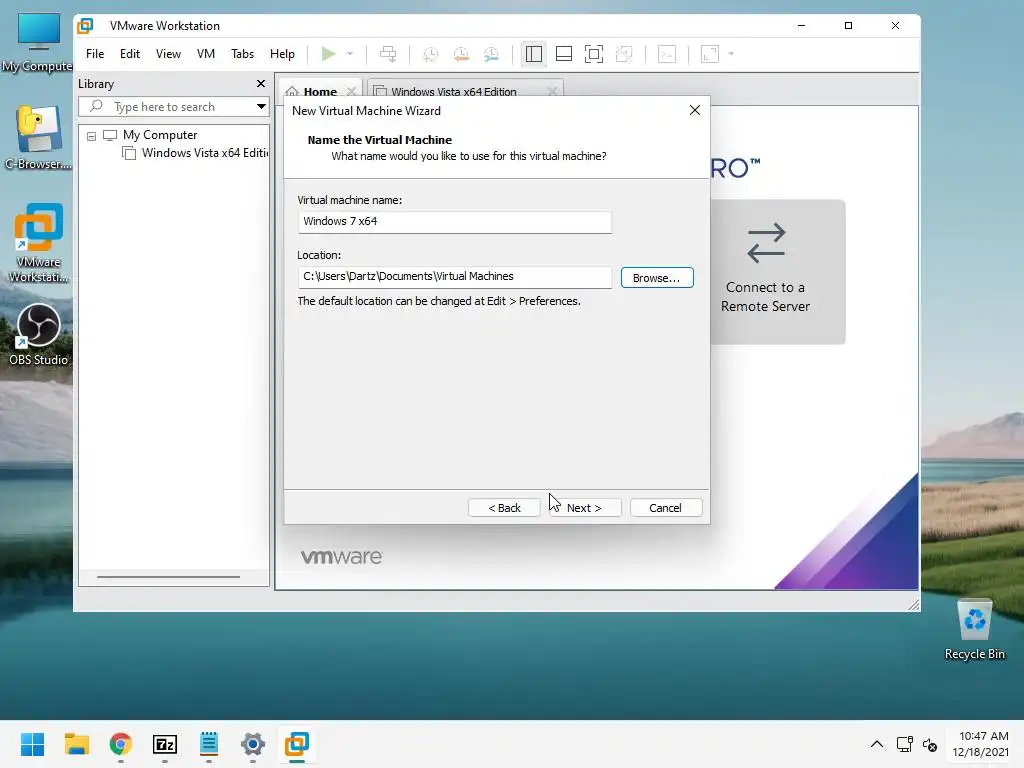Toggle the thumbnail bar view icon
The width and height of the screenshot is (1024, 768).
pos(564,54)
